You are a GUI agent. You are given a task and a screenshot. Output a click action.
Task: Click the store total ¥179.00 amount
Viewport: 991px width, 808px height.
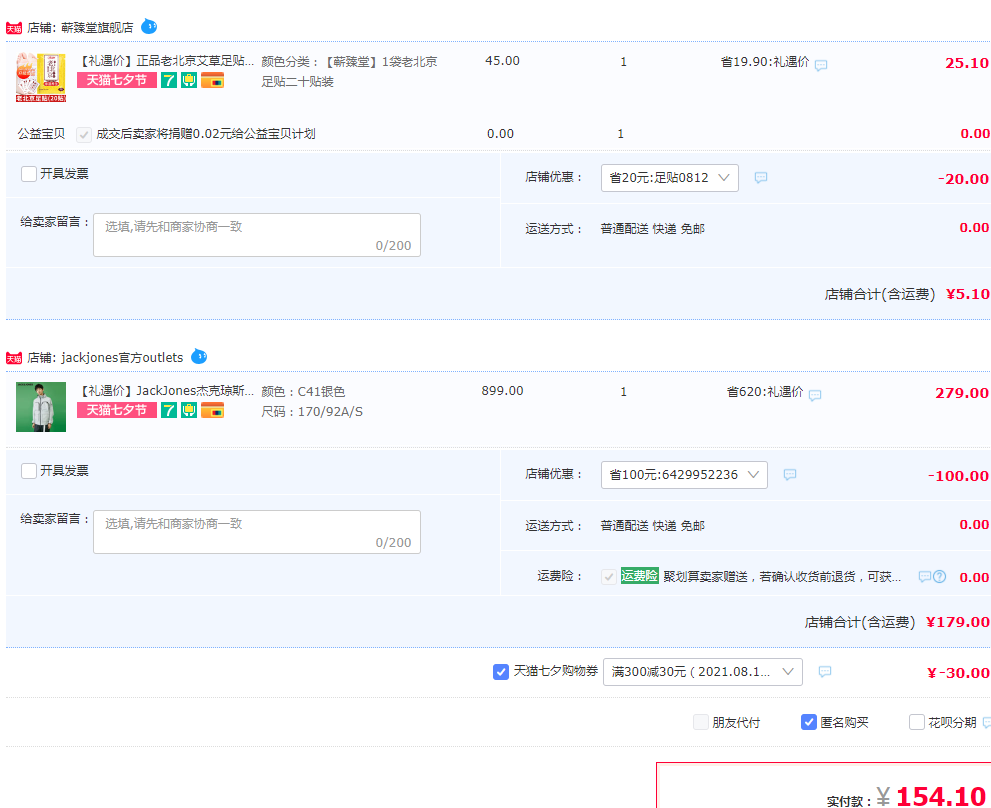[958, 622]
